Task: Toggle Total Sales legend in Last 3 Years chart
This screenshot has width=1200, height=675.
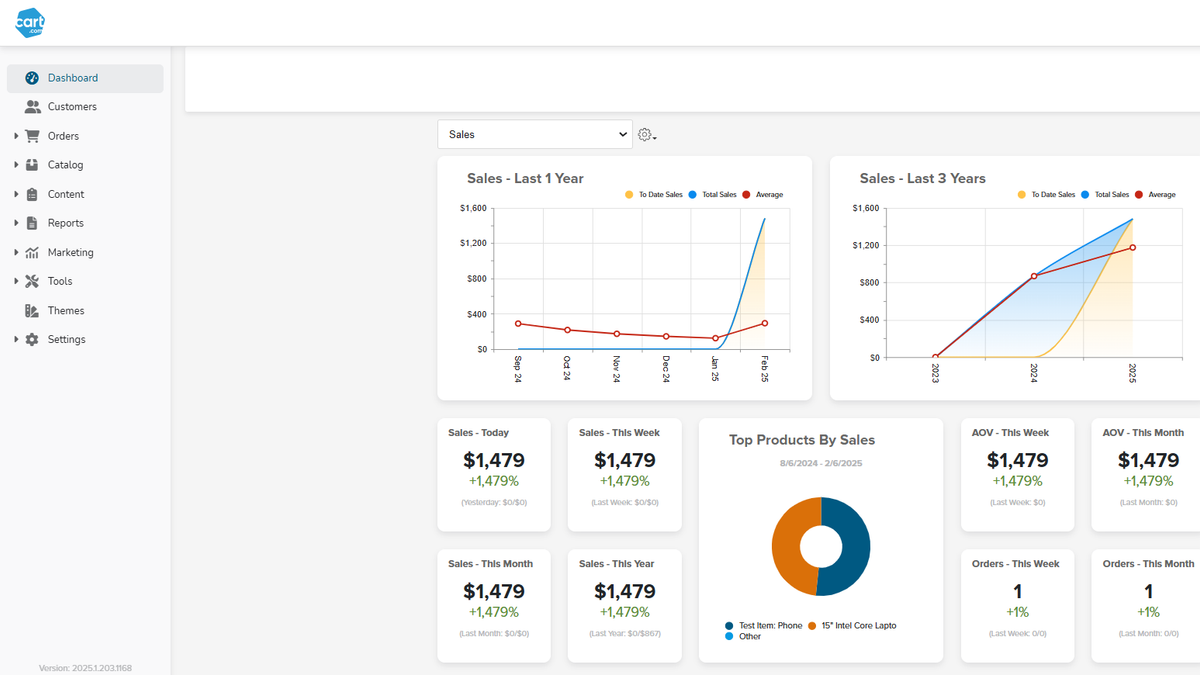Action: 1104,195
